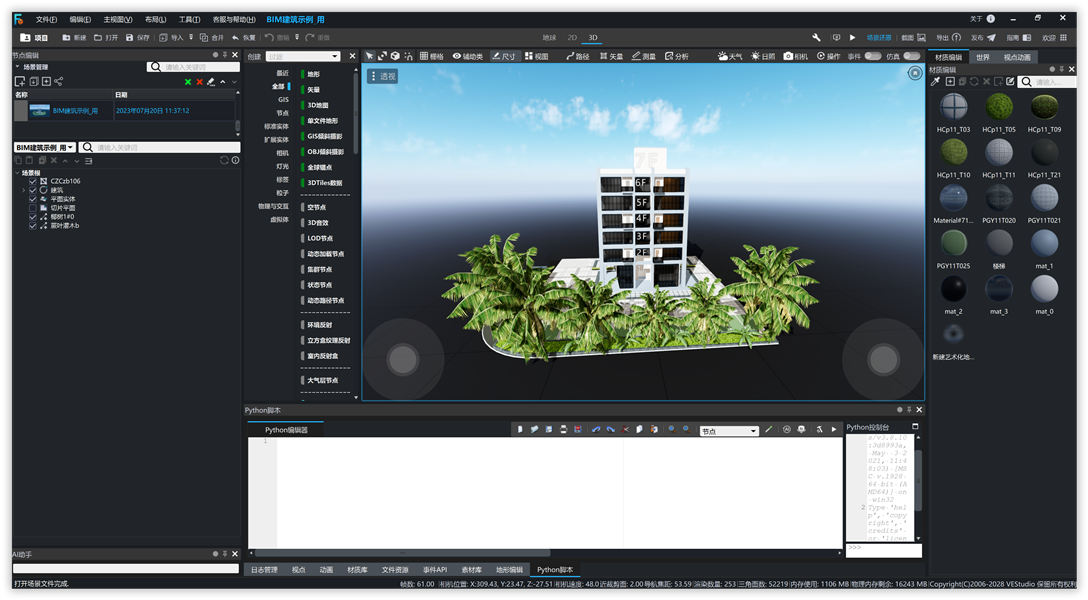Image resolution: width=1088 pixels, height=600 pixels.
Task: Select the arrow pointer tool in viewport toolbar
Action: [x=369, y=56]
